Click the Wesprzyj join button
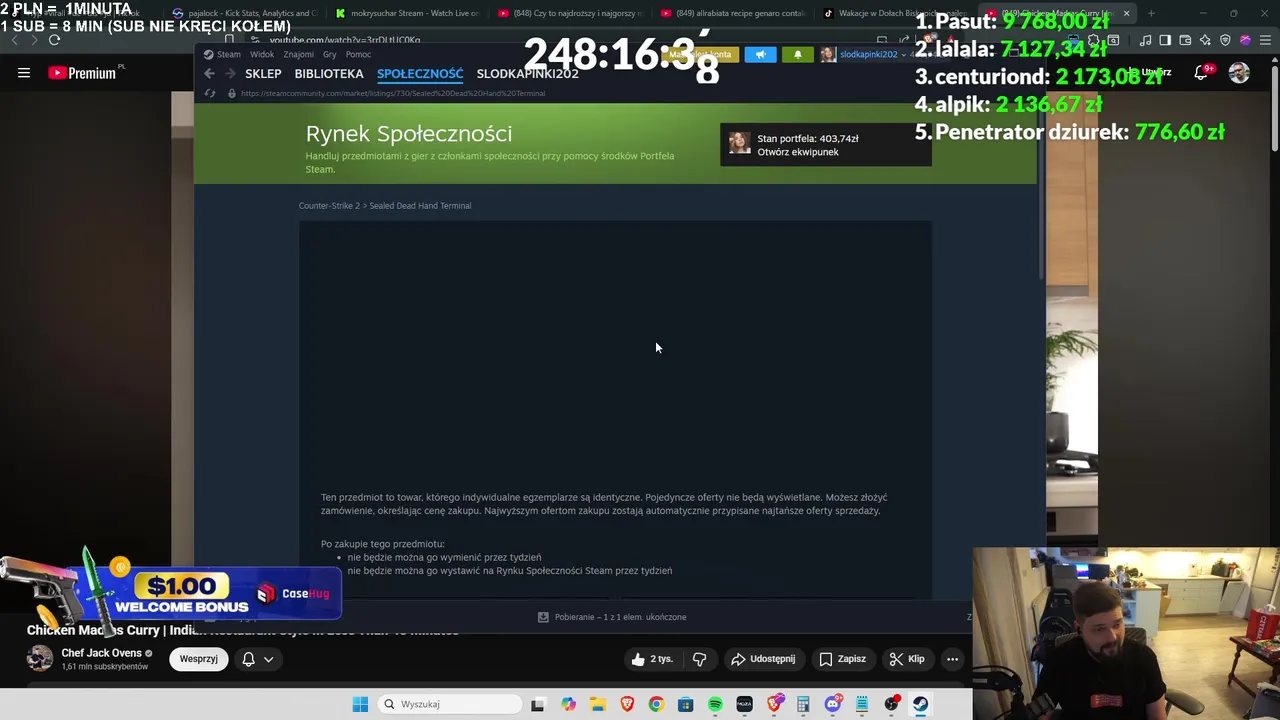Screen dimensions: 1280x720 (198, 659)
